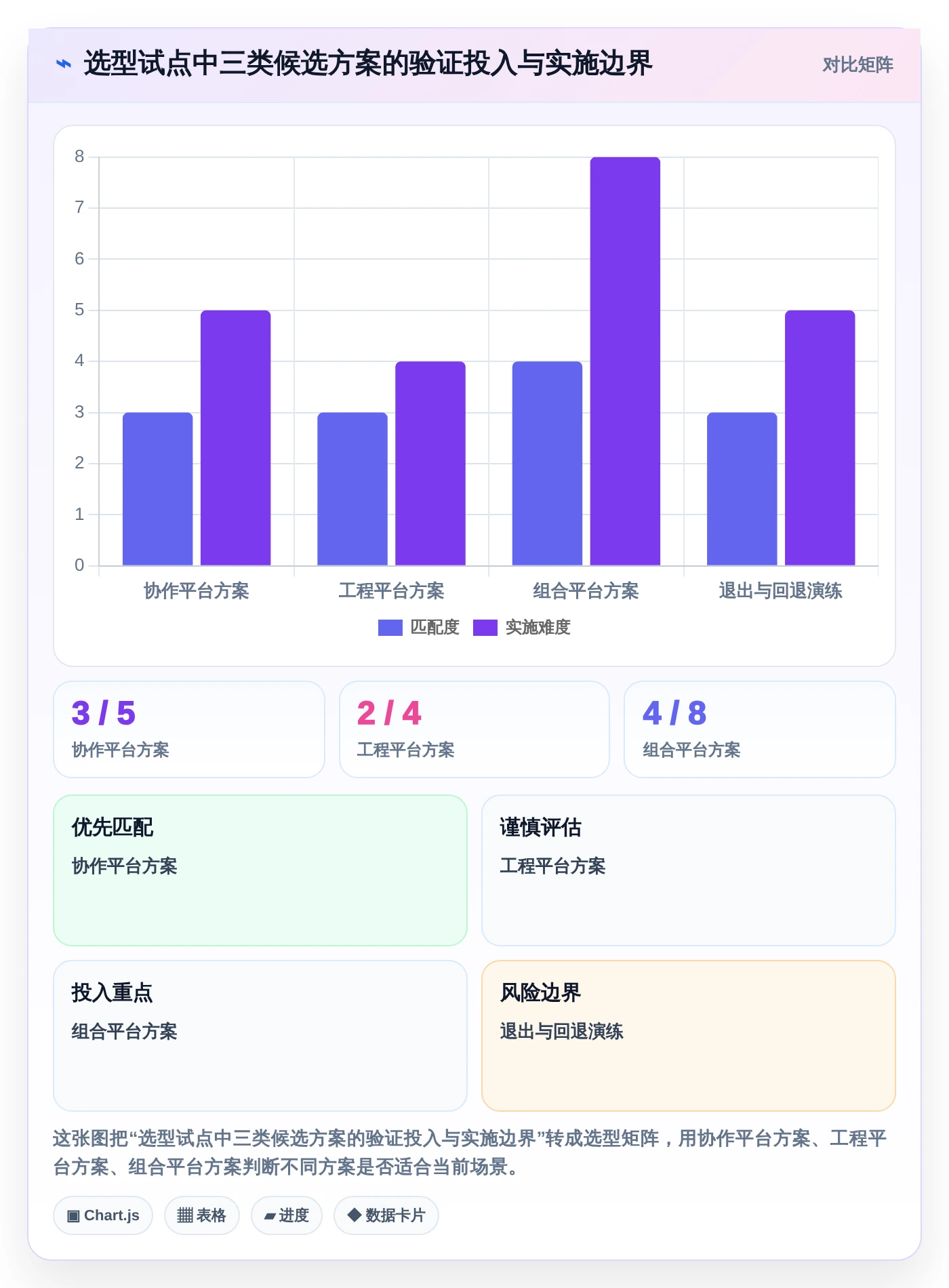Click the 工程平台方案 实施难度 bar
This screenshot has height=1288, width=949.
430,463
